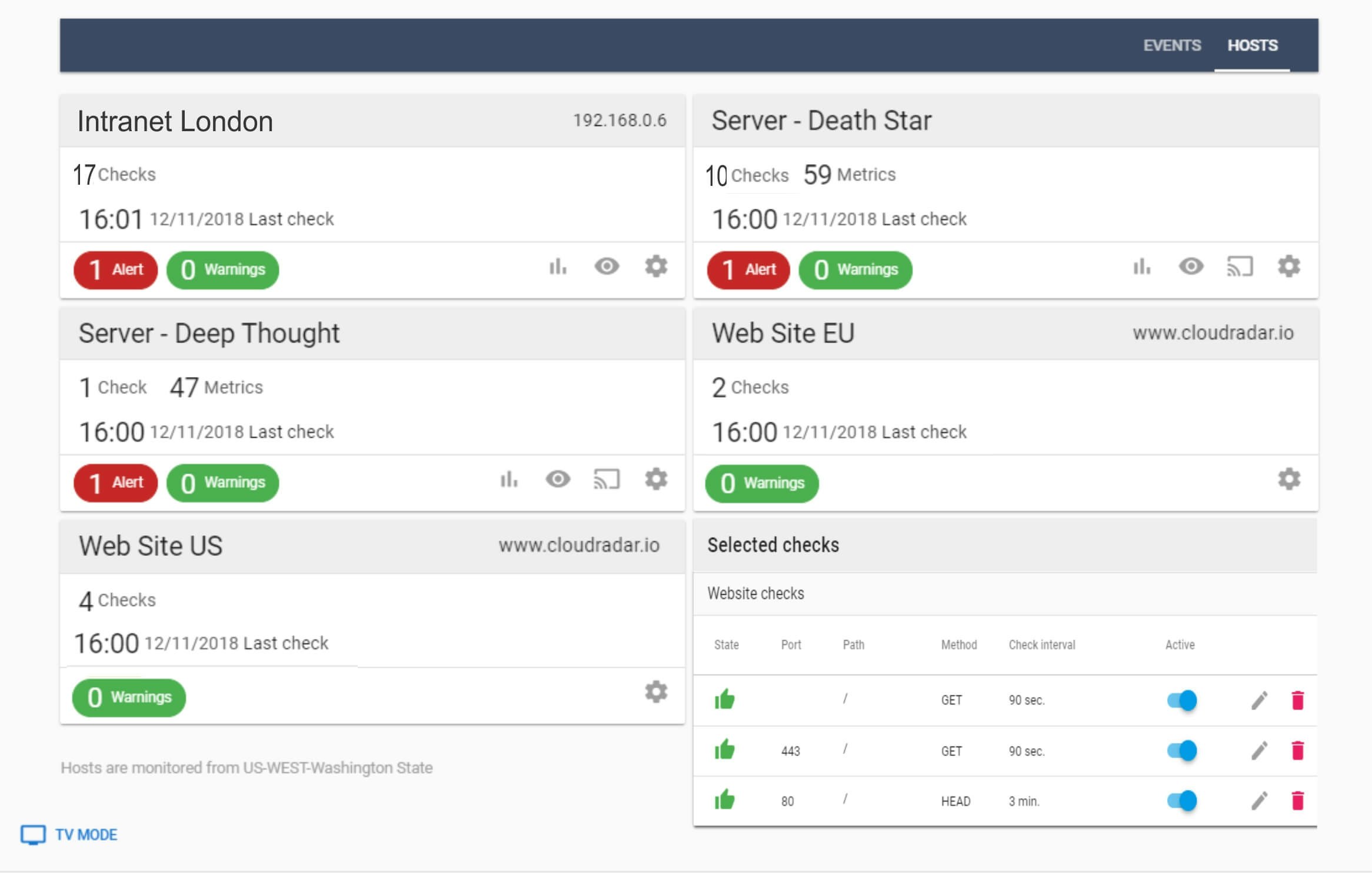Image resolution: width=1372 pixels, height=873 pixels.
Task: Delete the first GET website check
Action: point(1297,700)
